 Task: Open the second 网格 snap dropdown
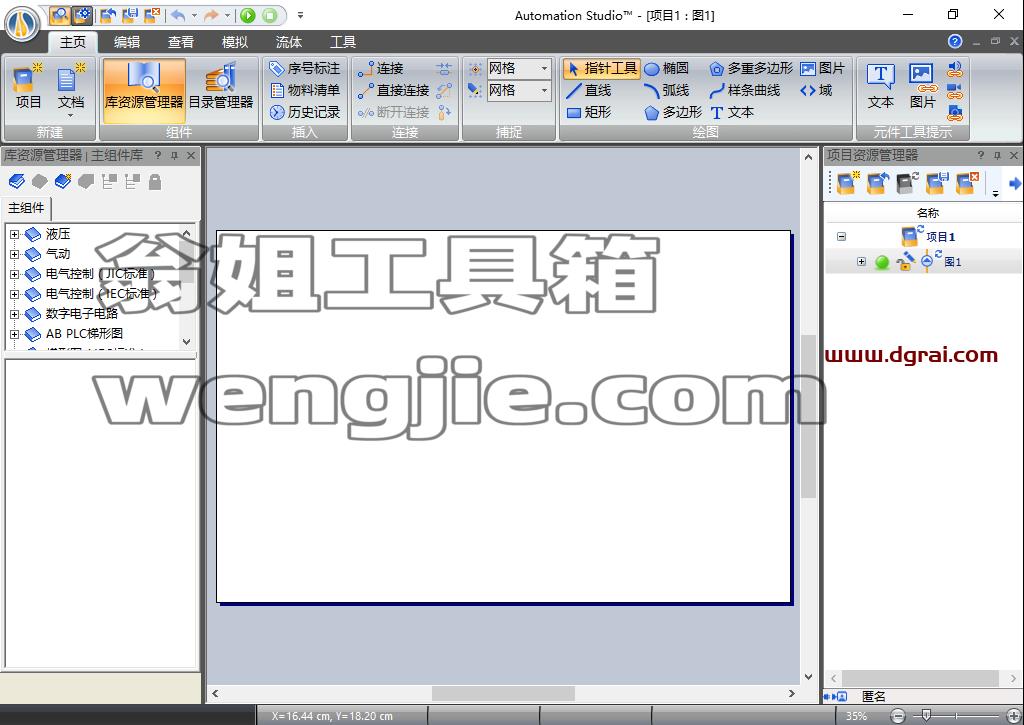click(x=544, y=90)
